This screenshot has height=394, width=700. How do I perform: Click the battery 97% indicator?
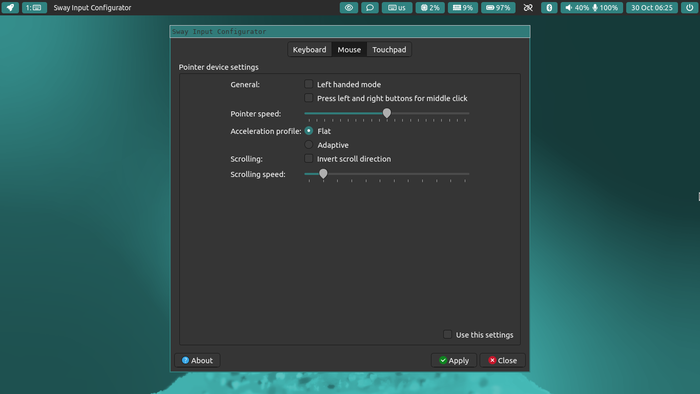[498, 8]
